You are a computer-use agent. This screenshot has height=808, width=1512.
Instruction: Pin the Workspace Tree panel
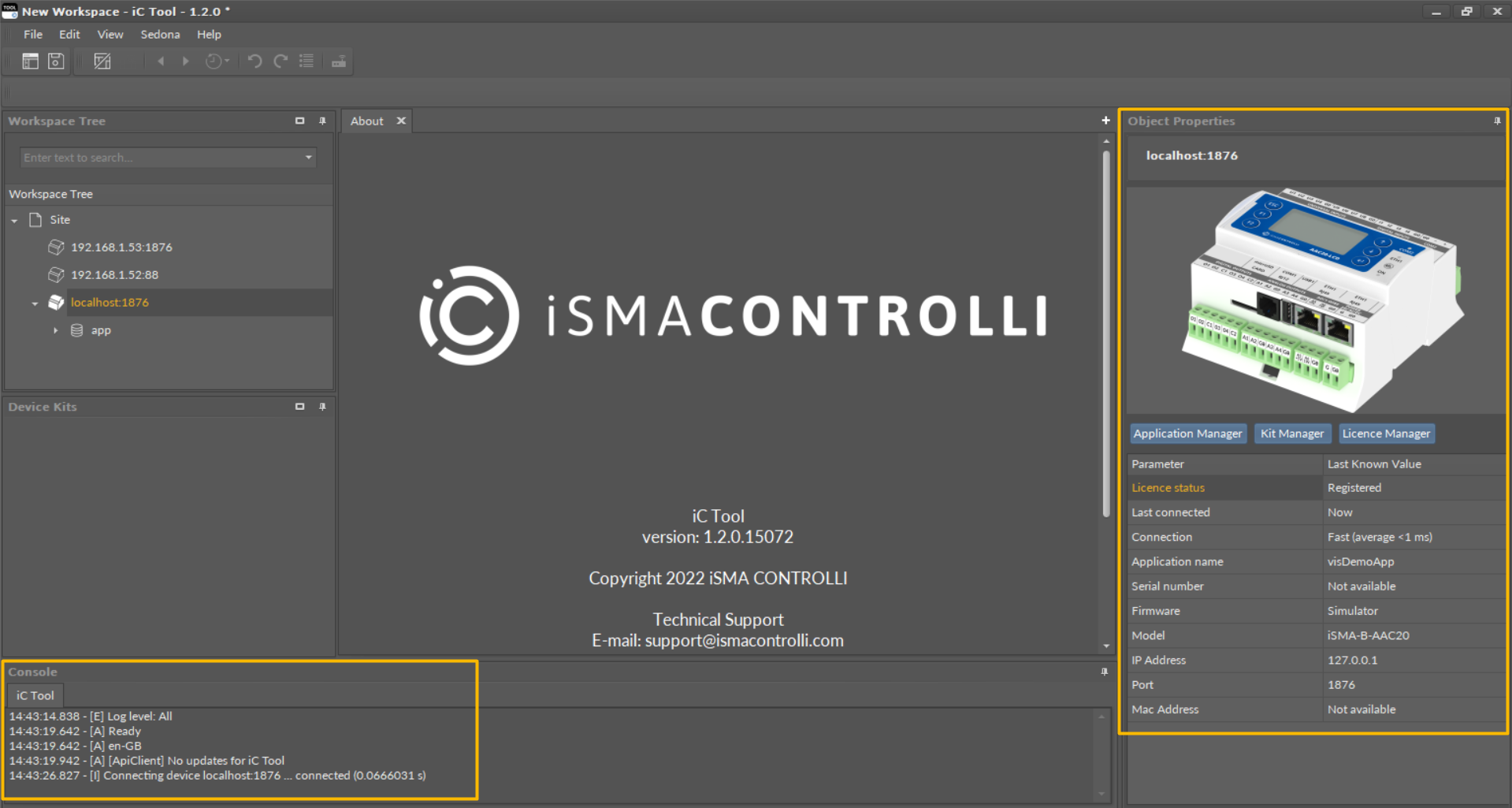[322, 121]
